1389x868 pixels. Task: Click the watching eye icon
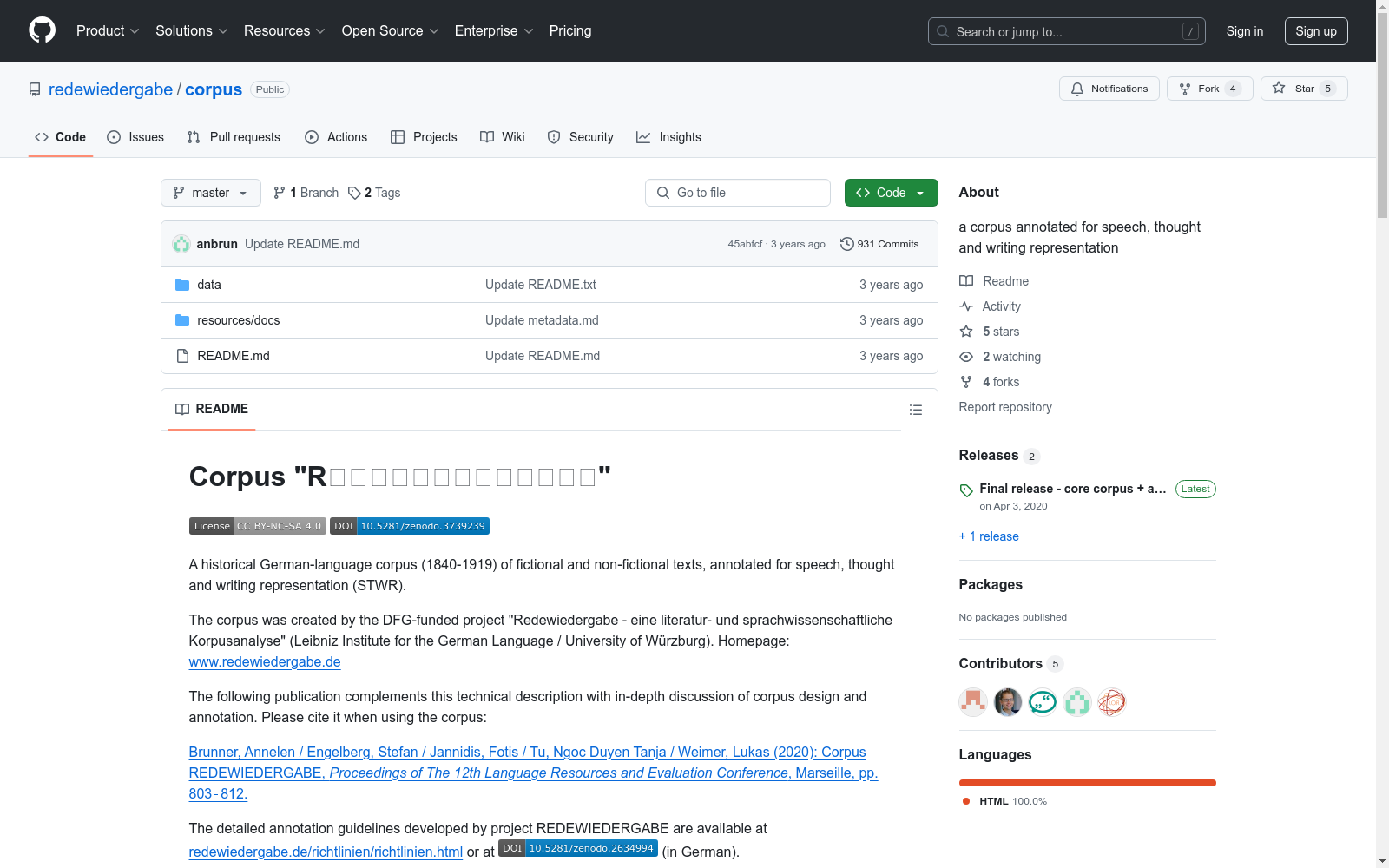pos(966,357)
